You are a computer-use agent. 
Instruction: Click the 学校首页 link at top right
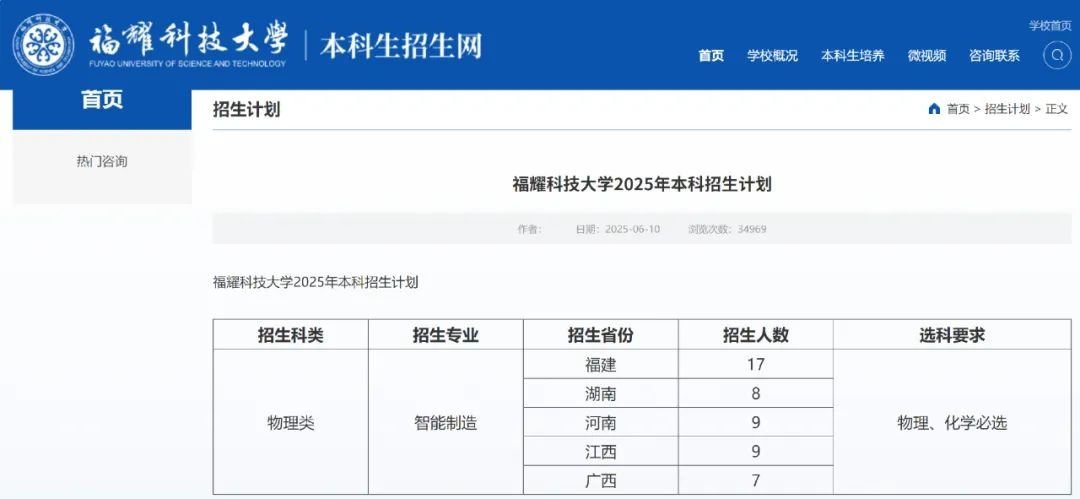pos(1050,25)
